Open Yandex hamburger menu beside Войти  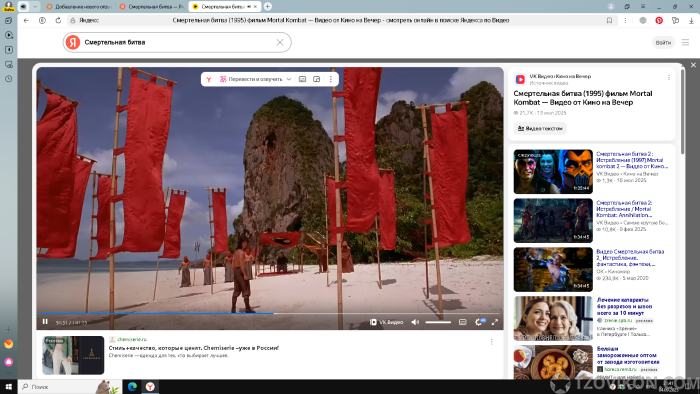pos(685,42)
